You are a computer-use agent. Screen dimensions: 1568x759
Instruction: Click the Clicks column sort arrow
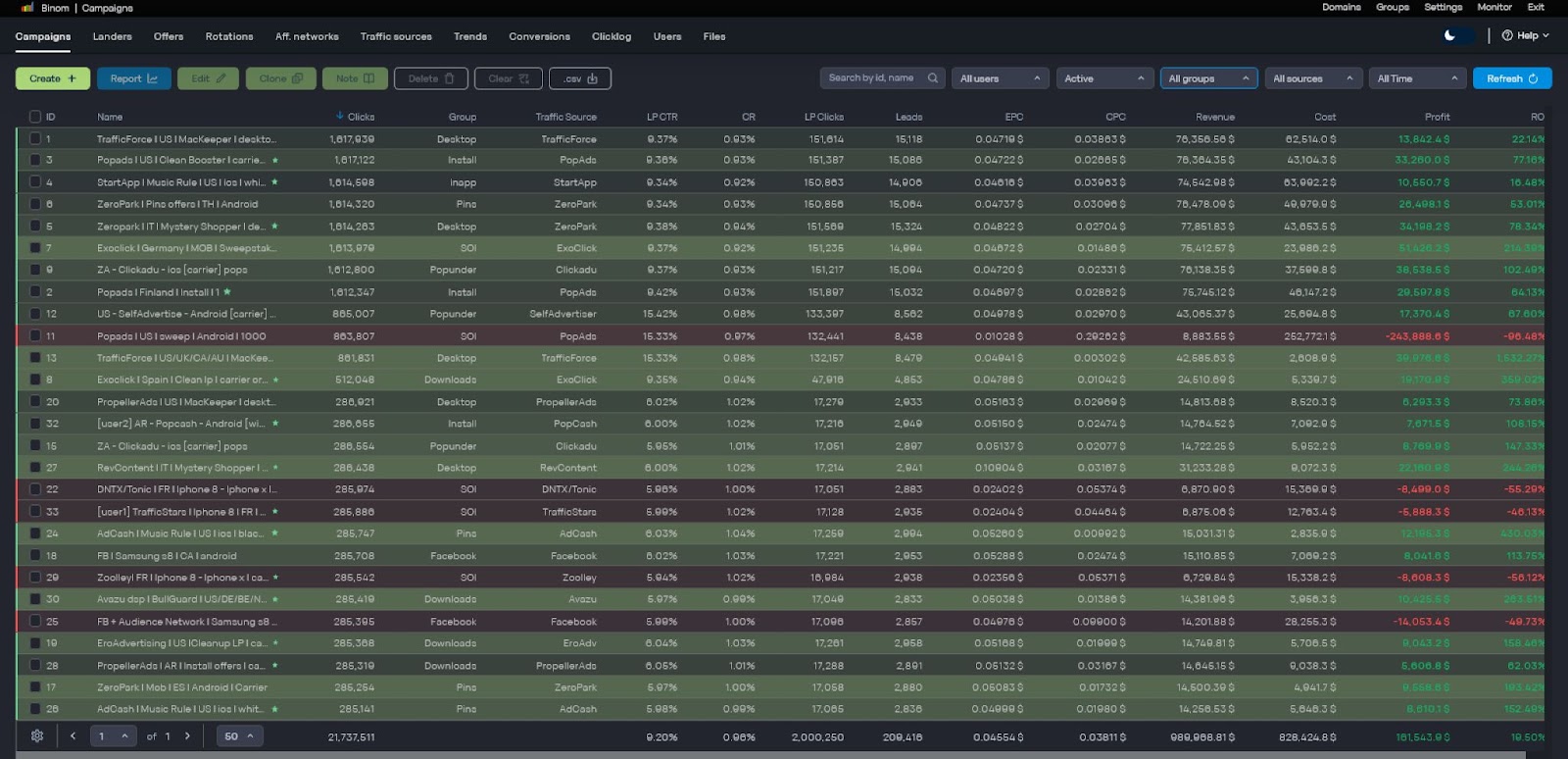click(x=340, y=117)
